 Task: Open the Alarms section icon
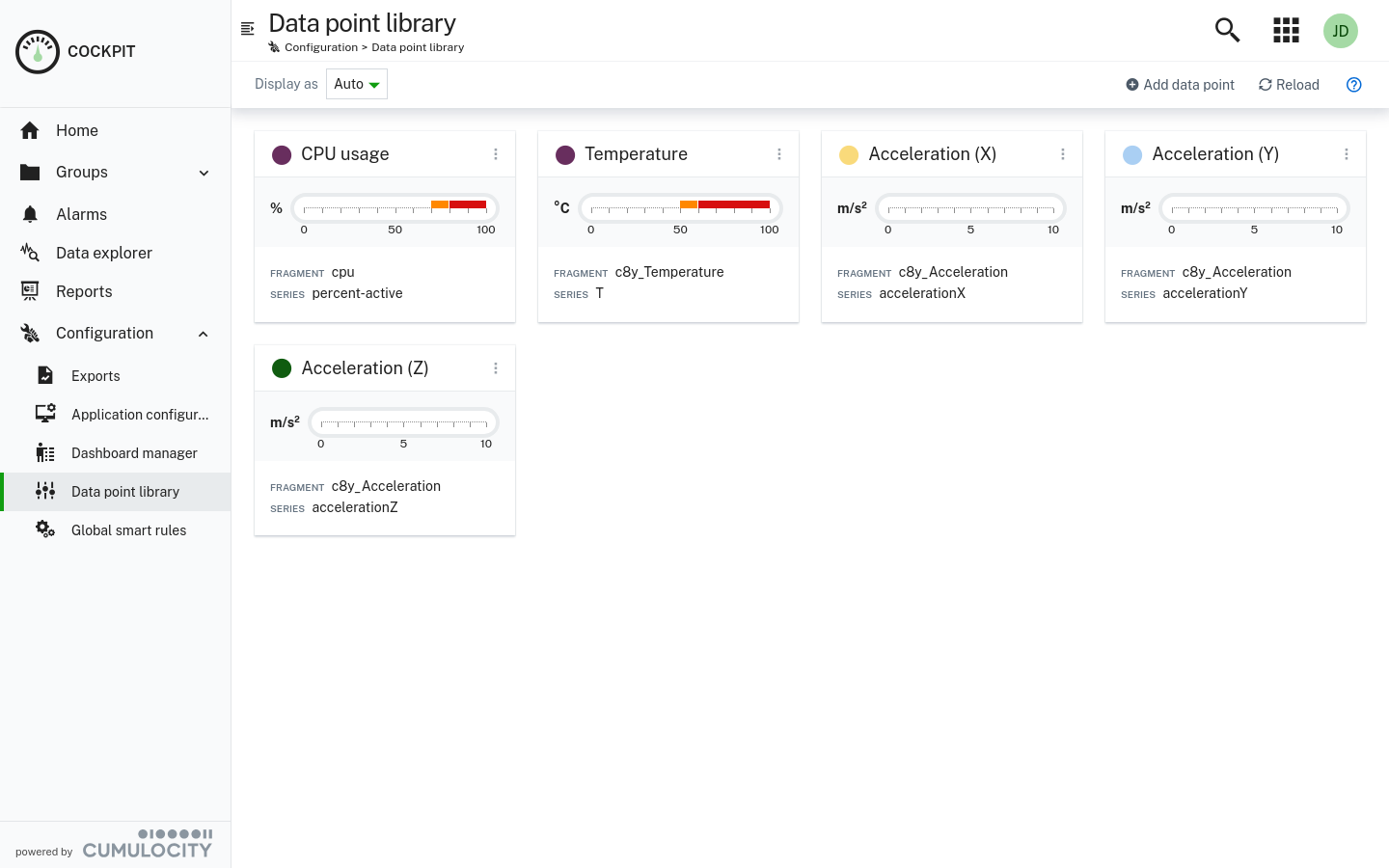pyautogui.click(x=30, y=214)
